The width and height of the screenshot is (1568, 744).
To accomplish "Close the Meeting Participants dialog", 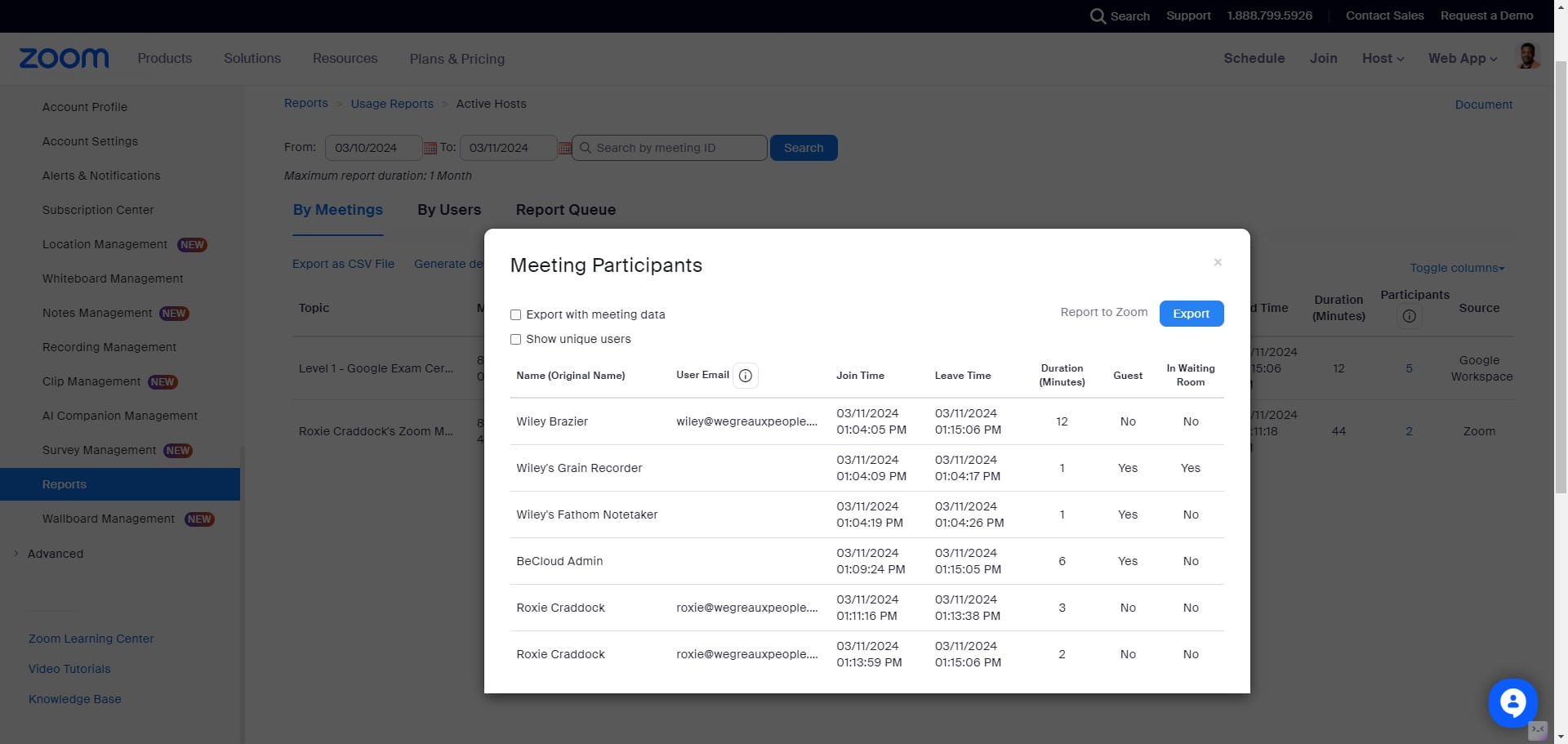I will [x=1218, y=262].
